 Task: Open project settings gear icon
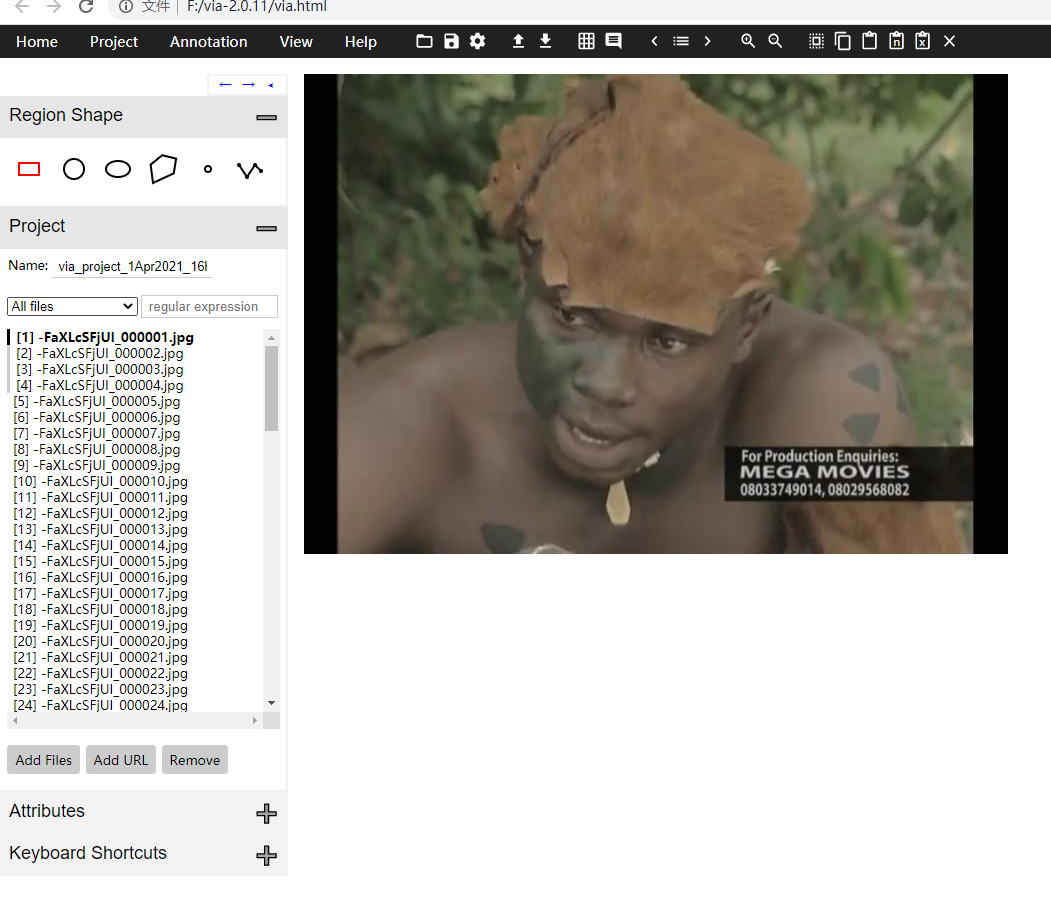coord(477,42)
